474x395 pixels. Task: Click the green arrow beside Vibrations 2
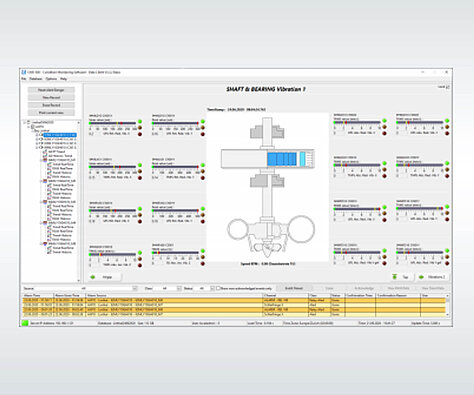tap(421, 277)
